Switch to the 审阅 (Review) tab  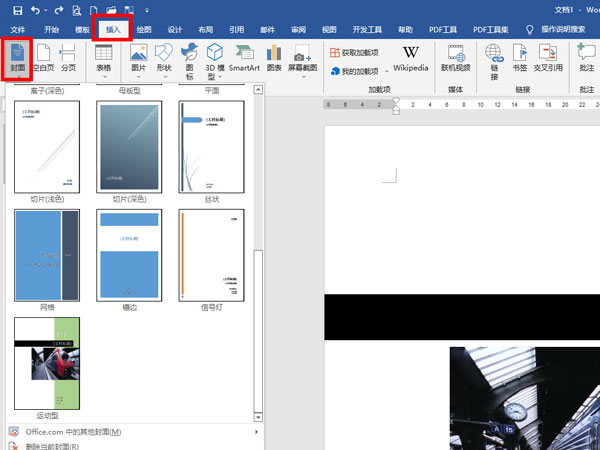click(x=299, y=30)
